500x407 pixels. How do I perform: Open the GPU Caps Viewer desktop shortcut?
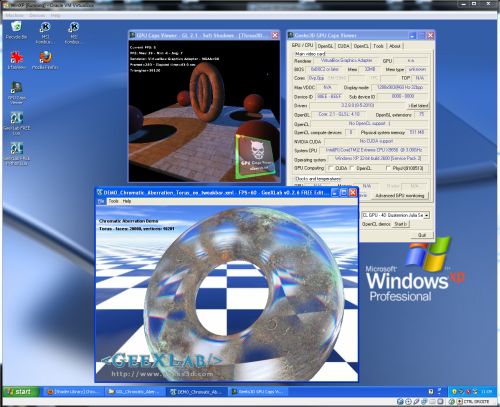pos(16,93)
